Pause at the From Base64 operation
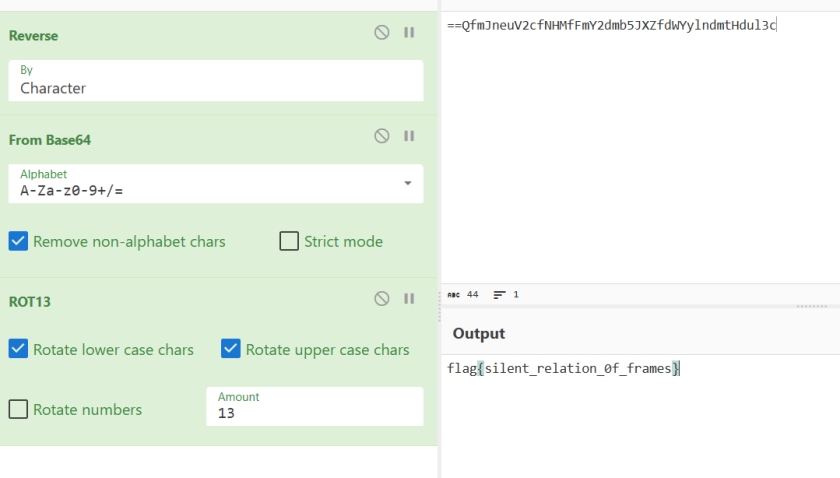Image resolution: width=840 pixels, height=478 pixels. [409, 136]
